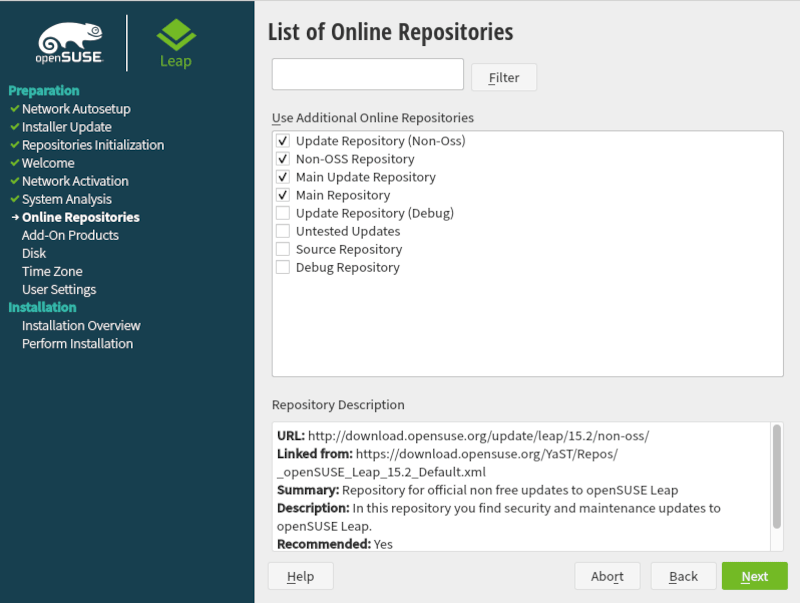Check the Source Repository box
The width and height of the screenshot is (800, 603).
click(283, 249)
